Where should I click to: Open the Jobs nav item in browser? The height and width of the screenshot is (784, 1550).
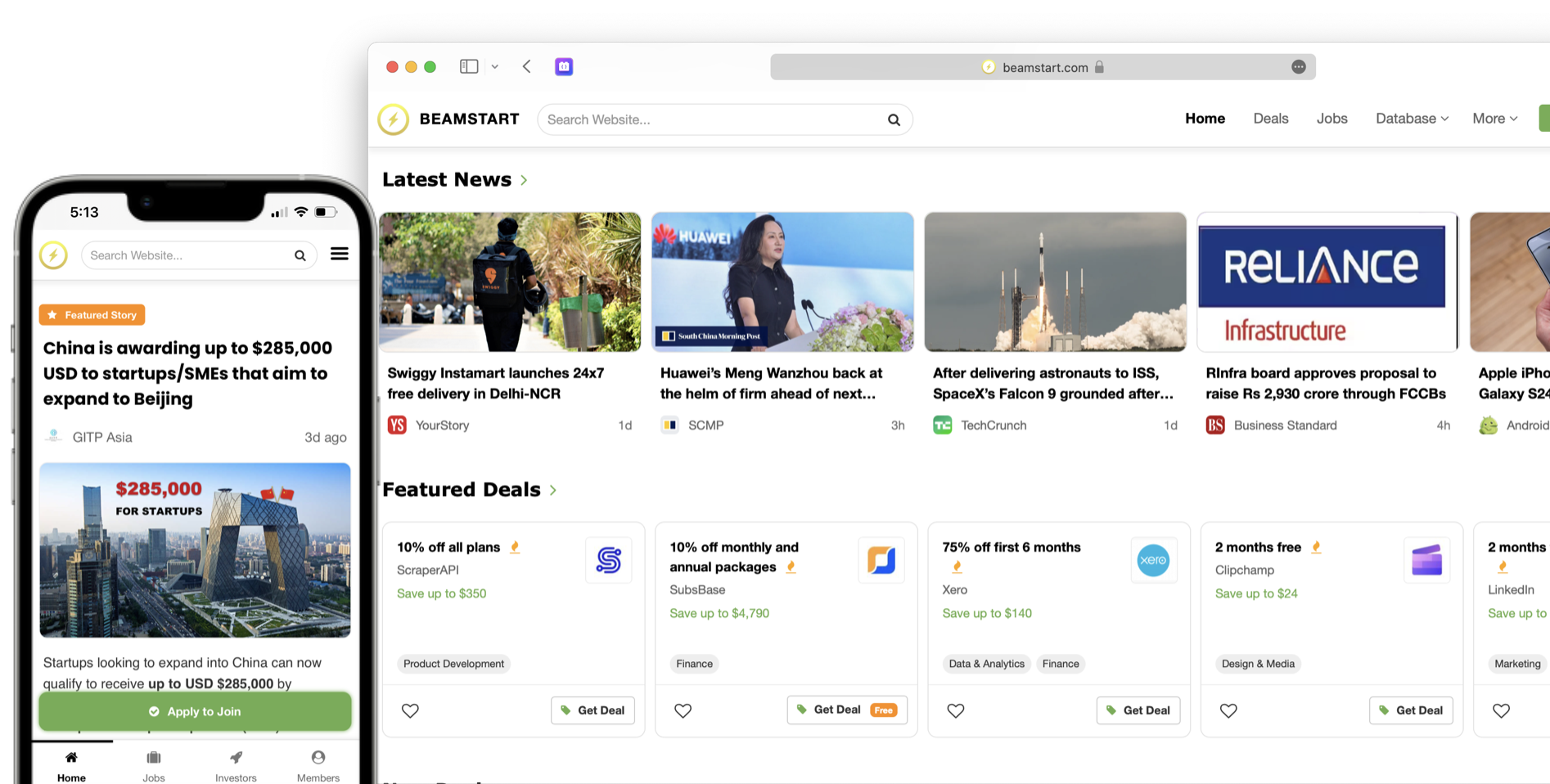(1331, 119)
